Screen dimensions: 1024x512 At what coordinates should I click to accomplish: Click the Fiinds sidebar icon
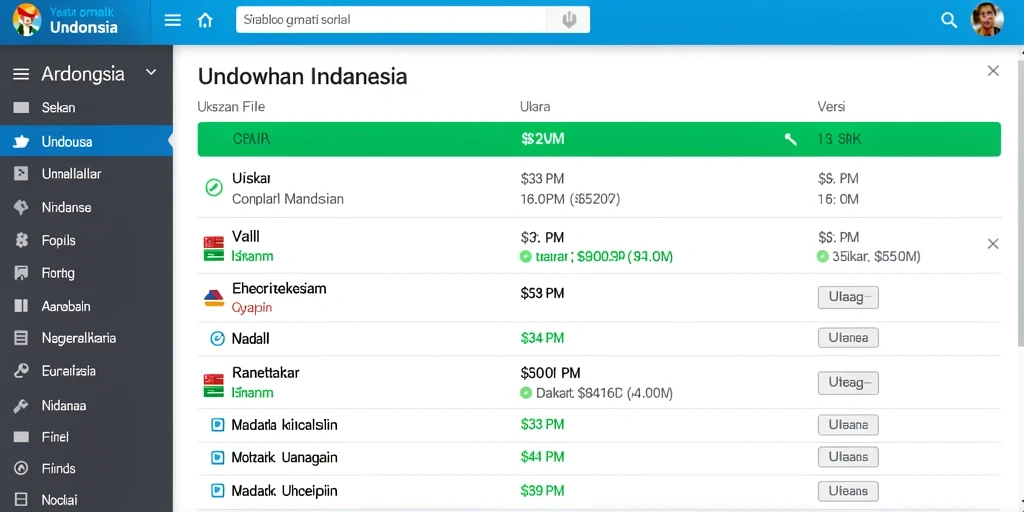point(21,468)
